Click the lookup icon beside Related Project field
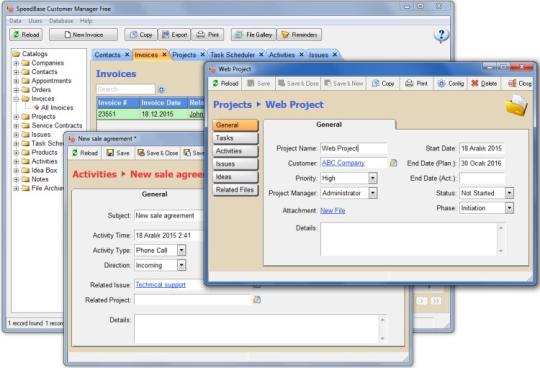The height and width of the screenshot is (368, 540). [x=257, y=300]
